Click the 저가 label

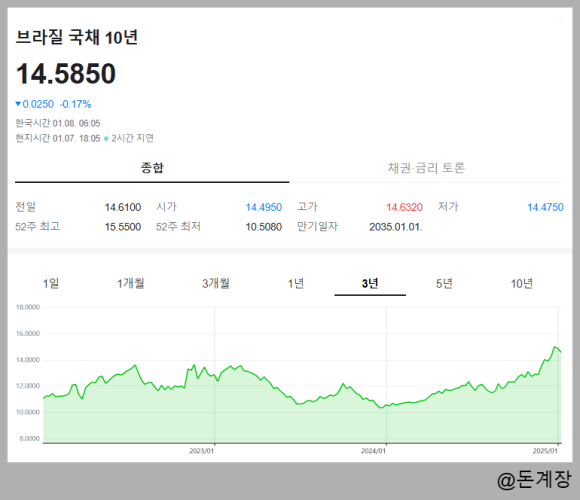[448, 207]
